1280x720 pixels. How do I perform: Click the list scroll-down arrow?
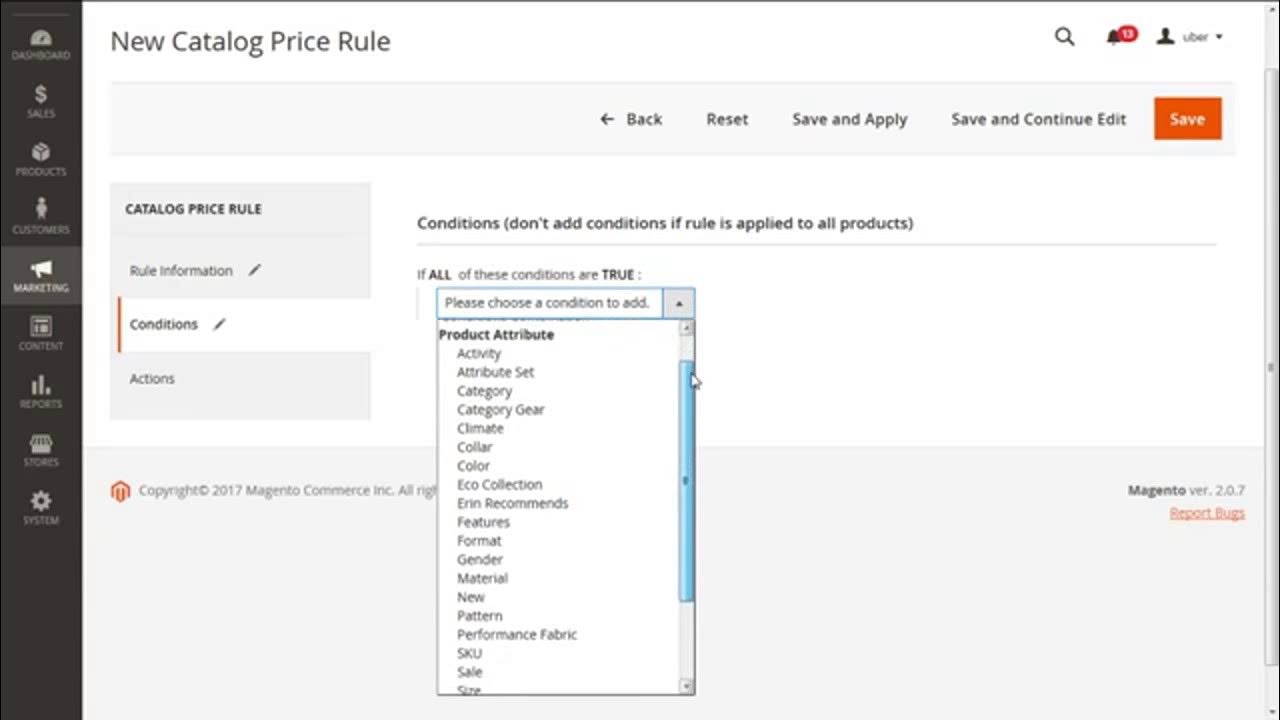[x=686, y=686]
